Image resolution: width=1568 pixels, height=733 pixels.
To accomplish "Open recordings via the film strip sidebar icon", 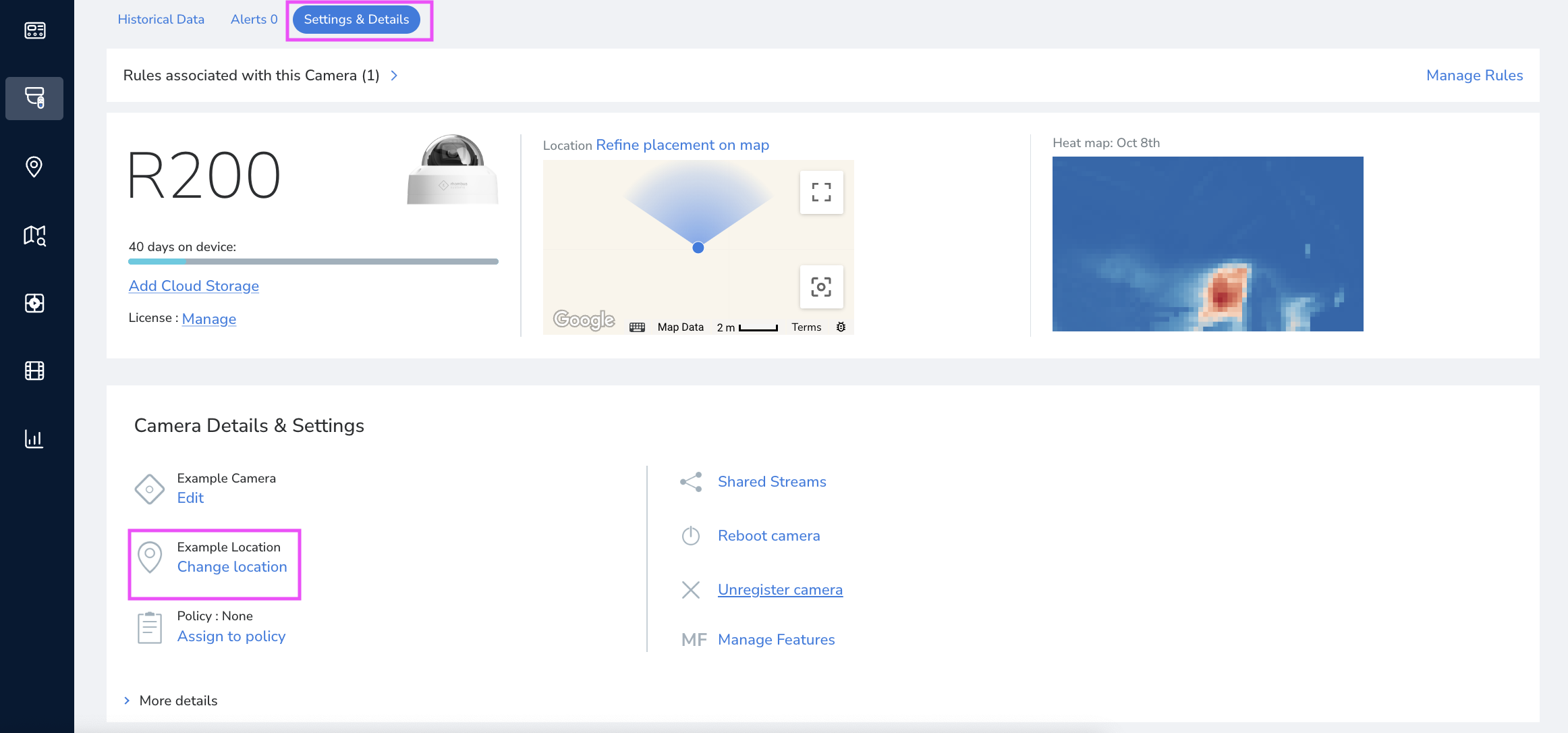I will [x=34, y=371].
